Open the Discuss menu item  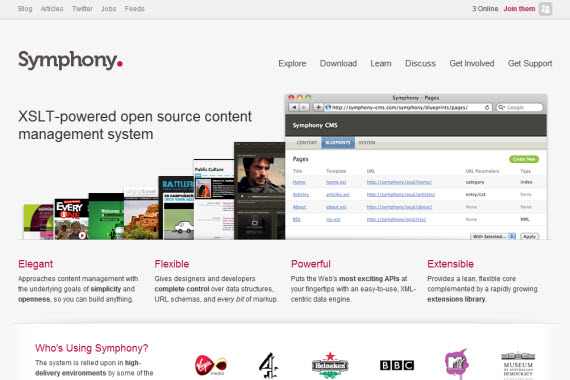click(420, 64)
